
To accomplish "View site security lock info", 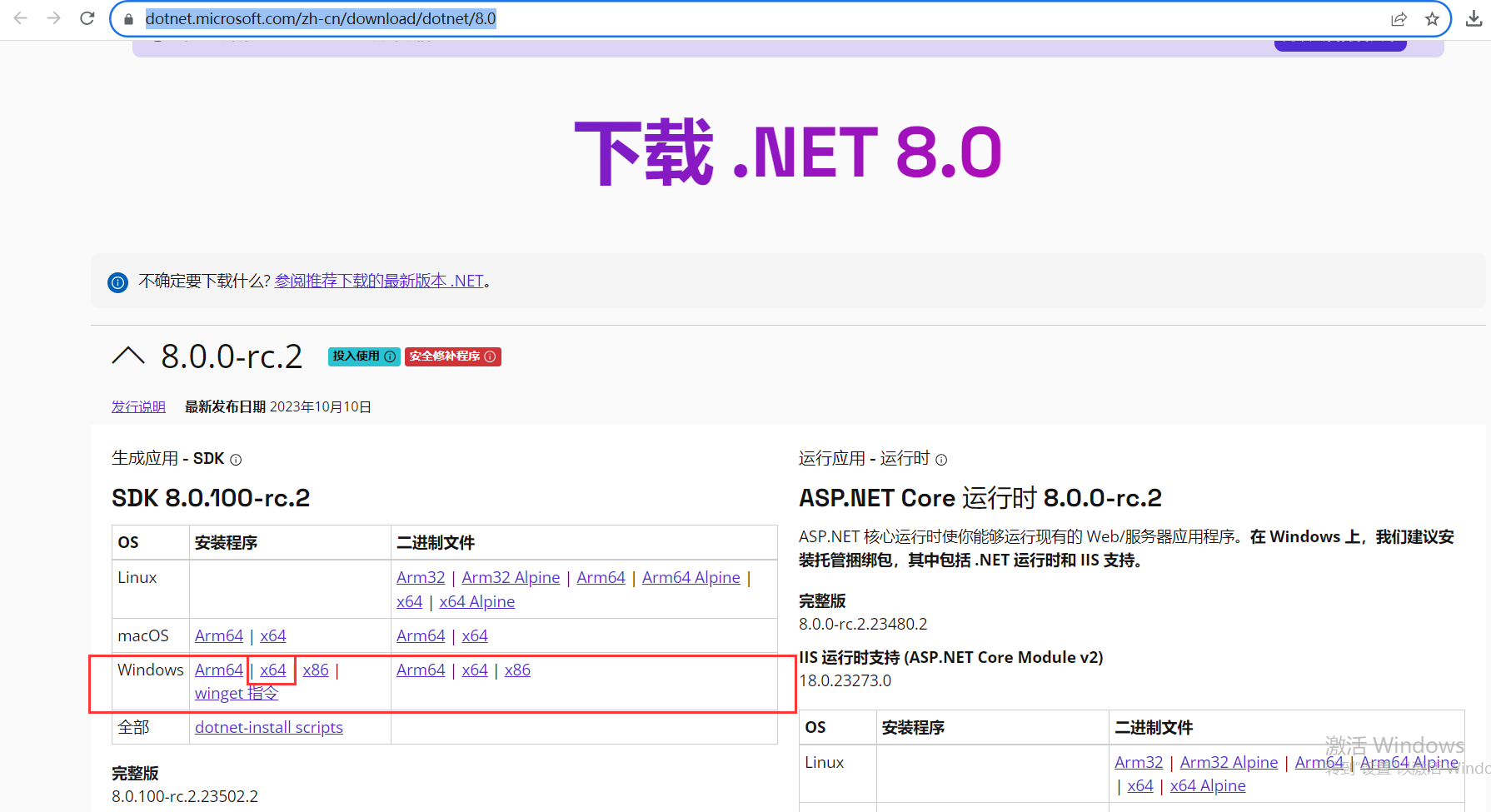I will pyautogui.click(x=128, y=19).
